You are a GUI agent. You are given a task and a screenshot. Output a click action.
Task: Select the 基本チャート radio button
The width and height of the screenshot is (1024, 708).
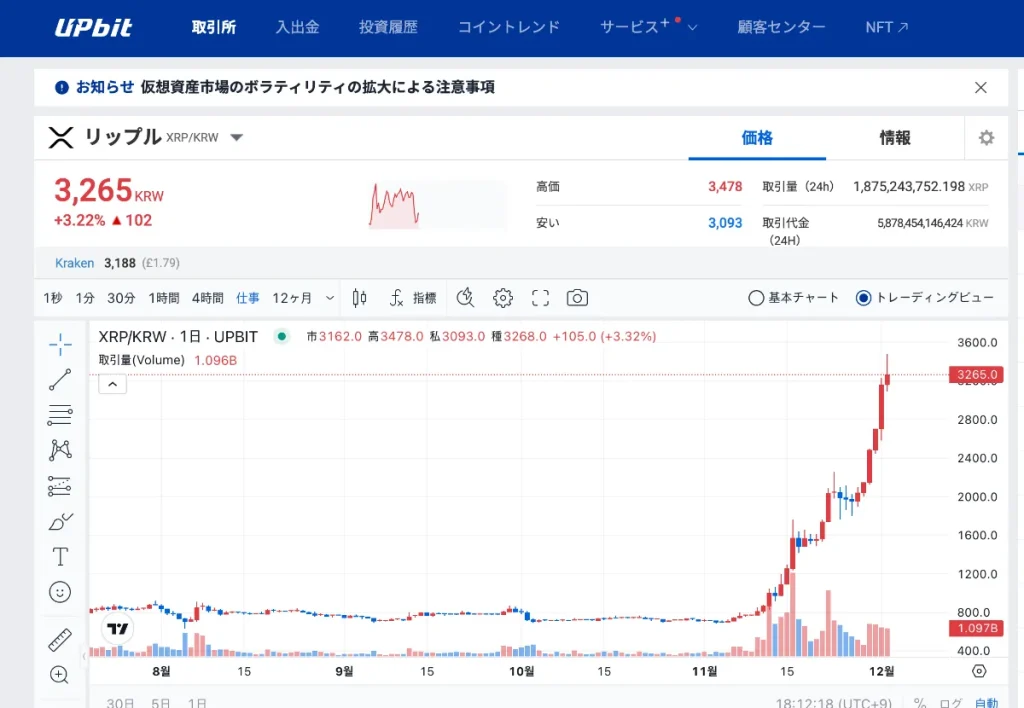[756, 298]
